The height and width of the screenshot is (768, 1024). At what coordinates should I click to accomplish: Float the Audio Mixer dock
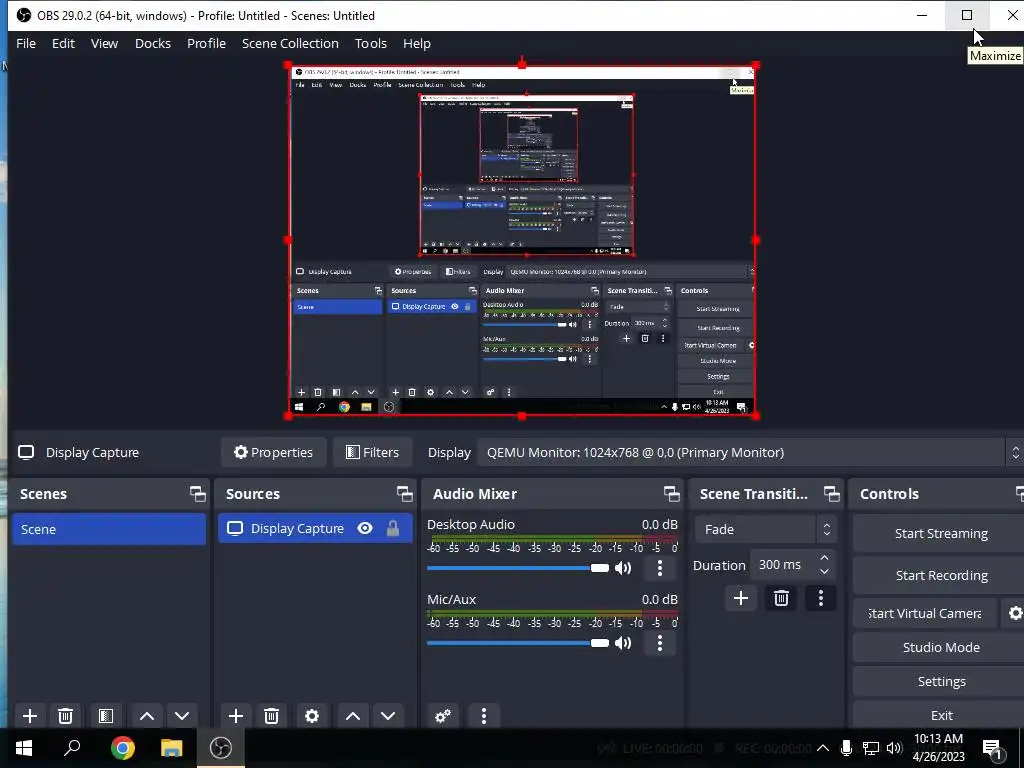(671, 494)
